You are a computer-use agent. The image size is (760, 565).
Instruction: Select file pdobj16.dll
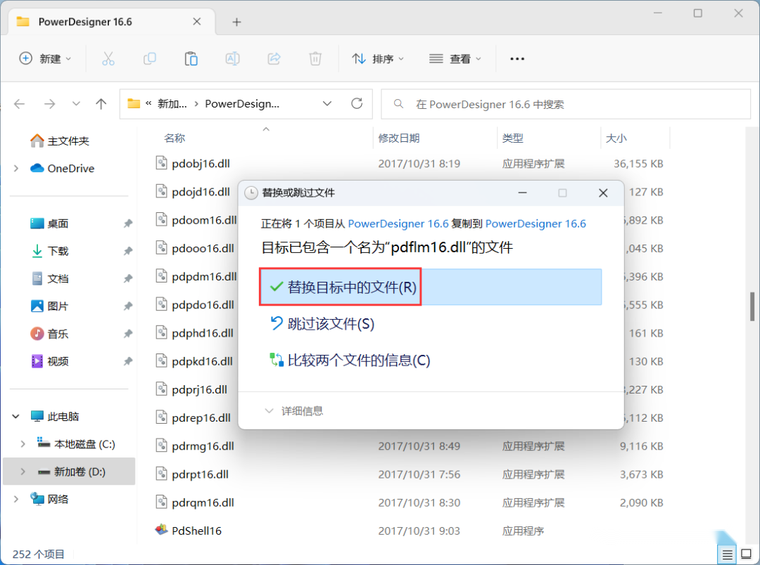click(x=201, y=164)
